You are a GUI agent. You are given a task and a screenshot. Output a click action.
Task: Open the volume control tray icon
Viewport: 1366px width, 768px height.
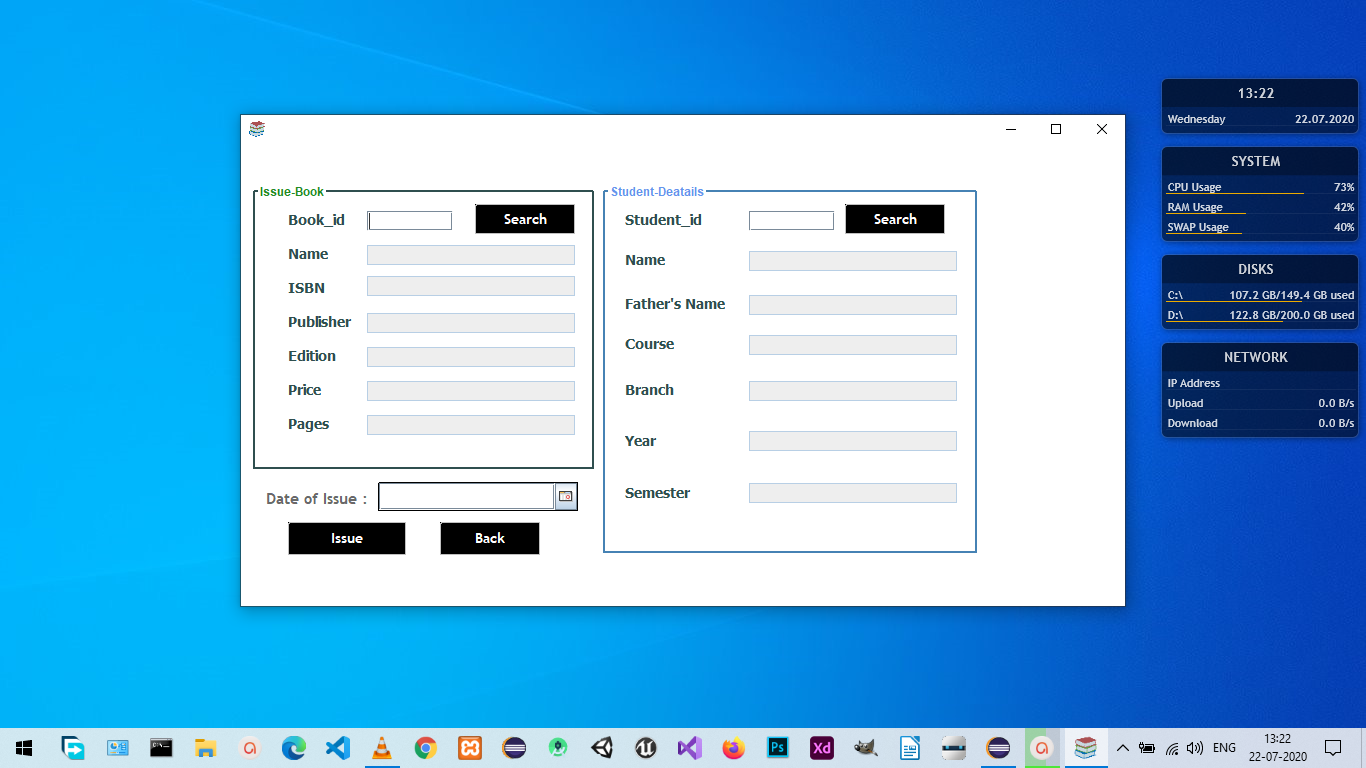pos(1195,748)
